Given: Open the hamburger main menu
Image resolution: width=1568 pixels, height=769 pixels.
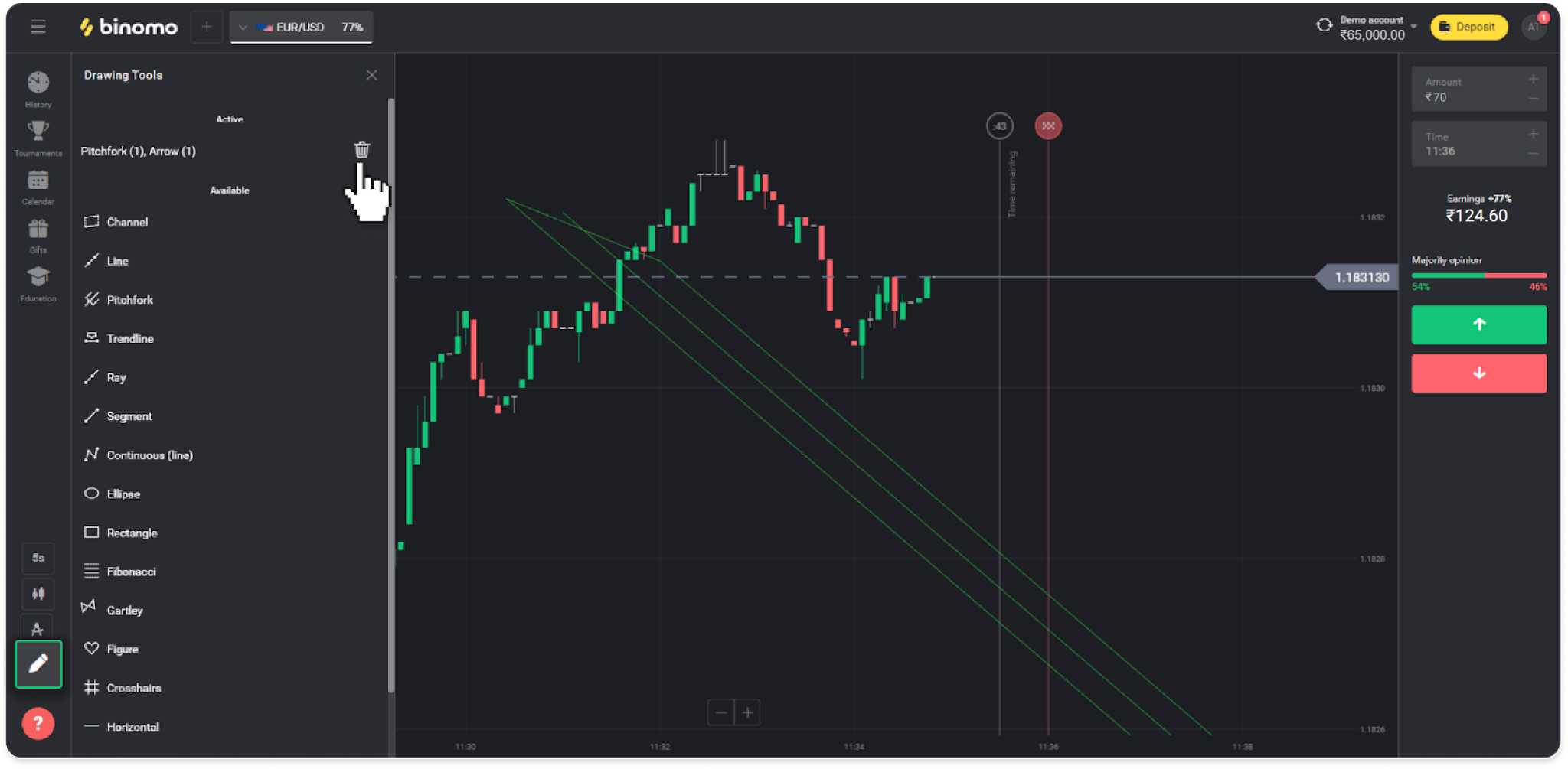Looking at the screenshot, I should [x=38, y=28].
